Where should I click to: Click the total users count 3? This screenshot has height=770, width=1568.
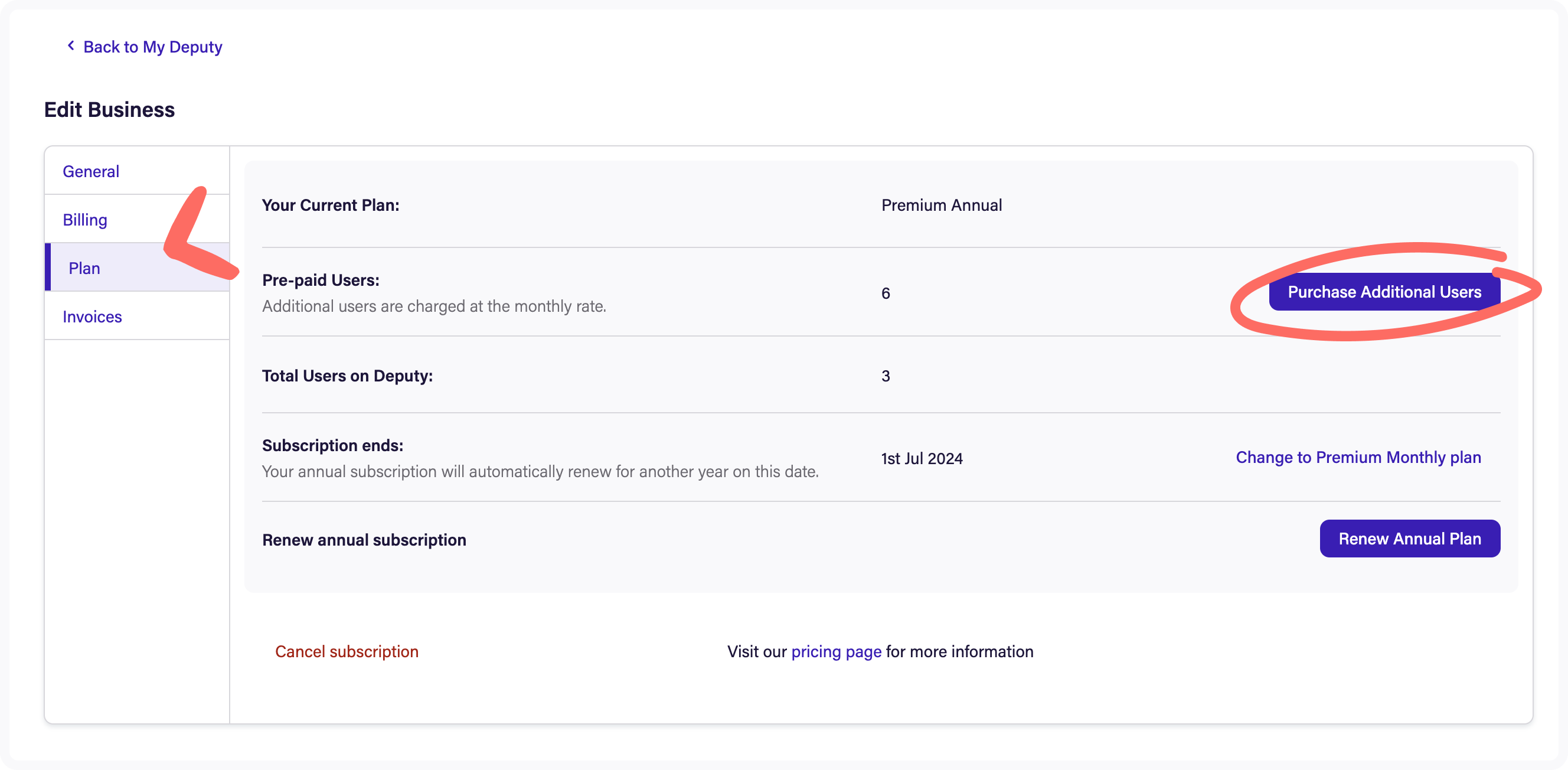tap(885, 376)
